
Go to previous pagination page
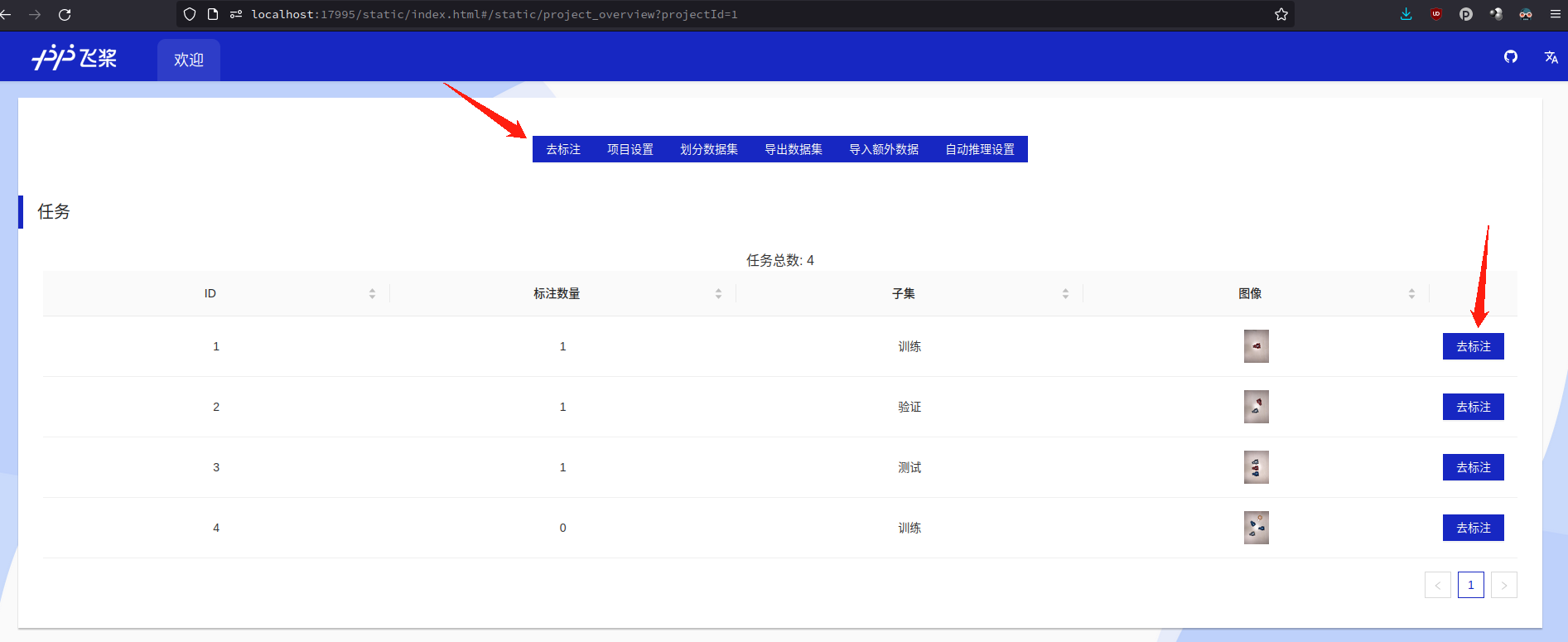[1438, 585]
